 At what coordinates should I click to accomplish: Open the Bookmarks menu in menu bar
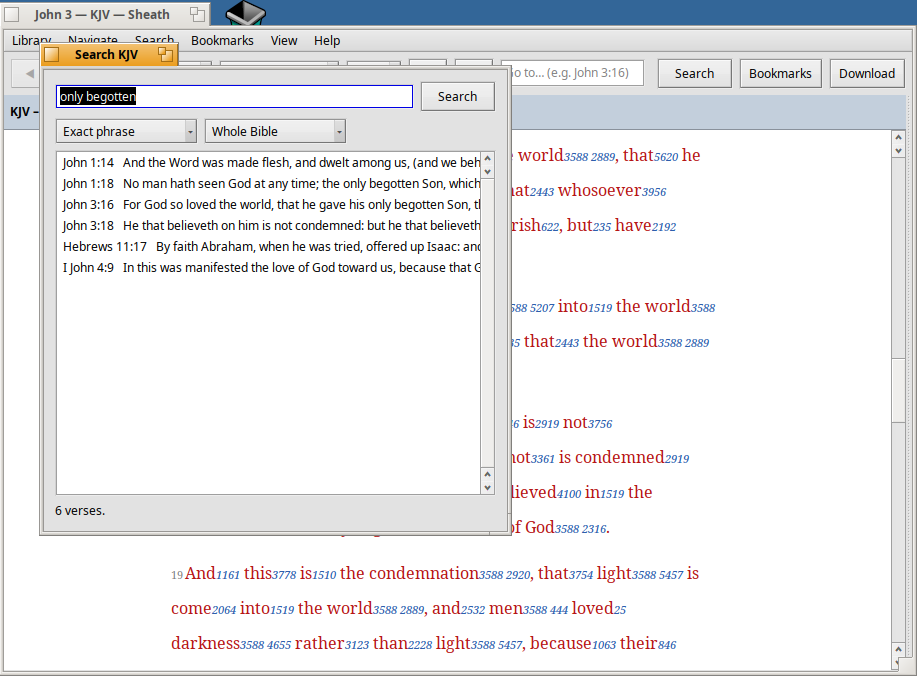[x=222, y=40]
